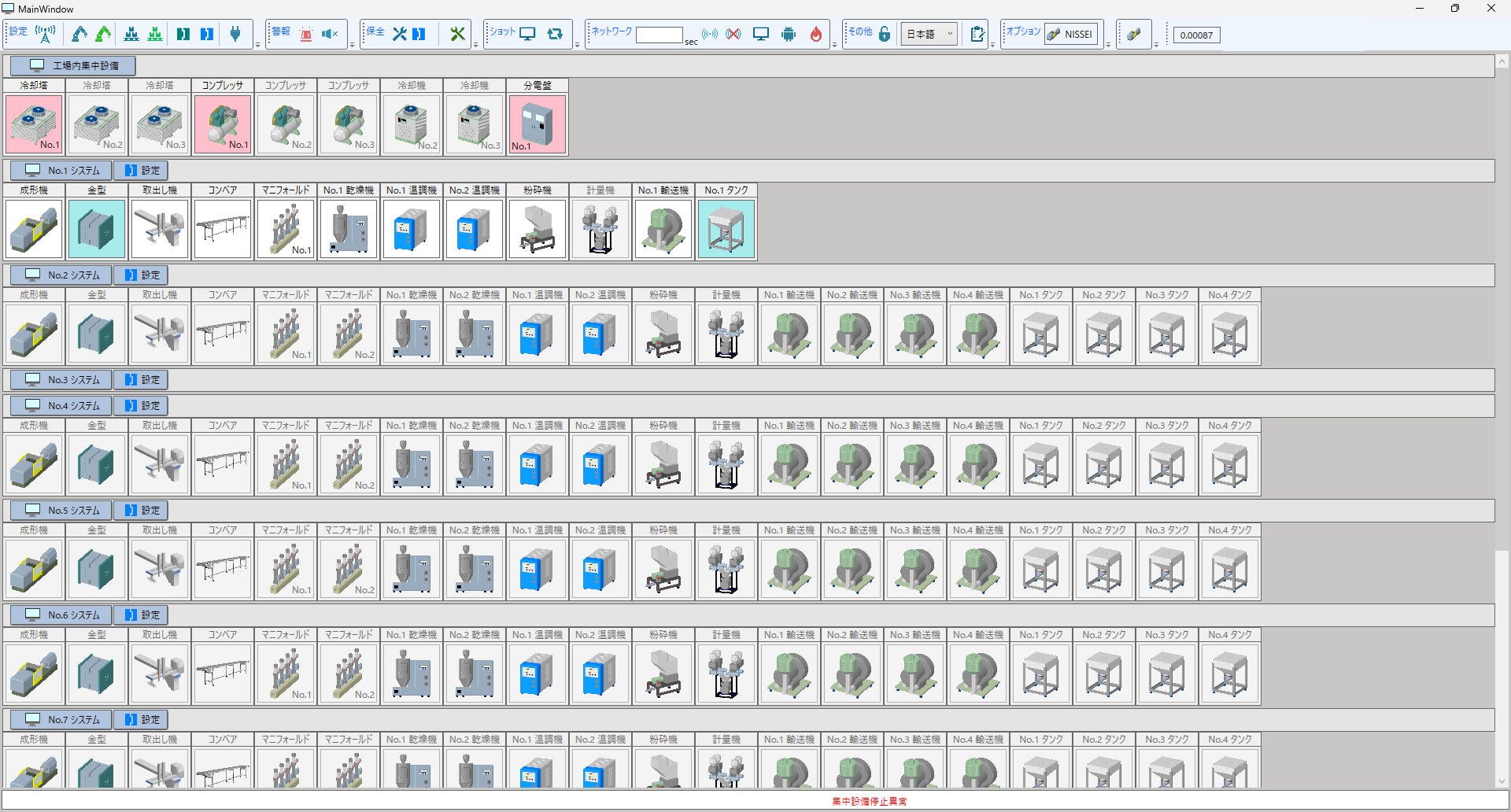Click the power plug toolbar icon
Screen dimensions: 1511x812
[235, 34]
